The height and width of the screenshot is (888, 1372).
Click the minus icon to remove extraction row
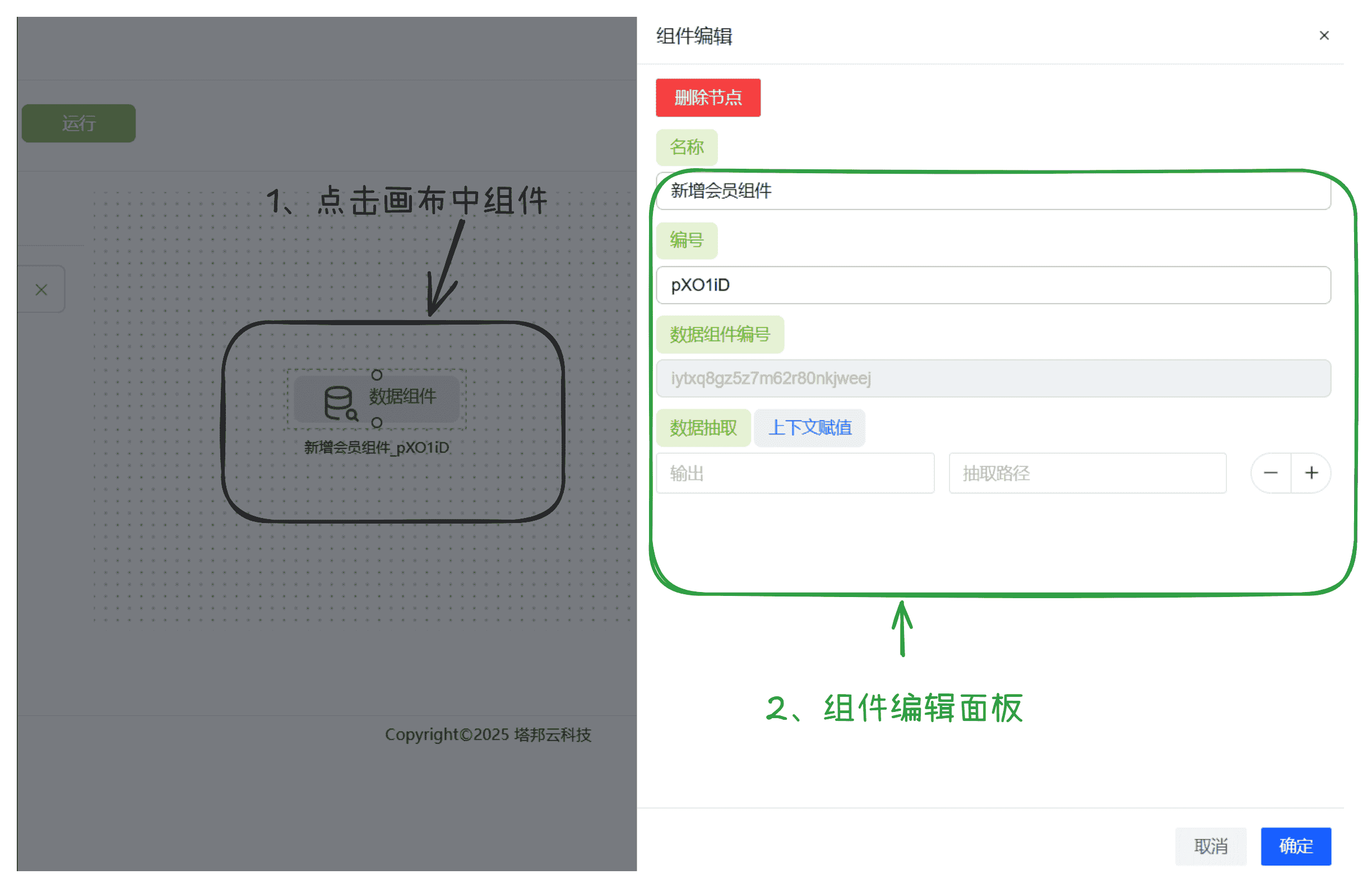[1271, 473]
